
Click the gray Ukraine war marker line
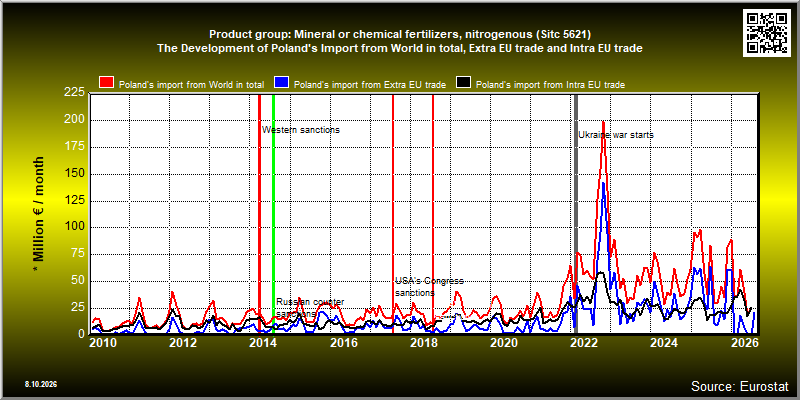[x=576, y=214]
